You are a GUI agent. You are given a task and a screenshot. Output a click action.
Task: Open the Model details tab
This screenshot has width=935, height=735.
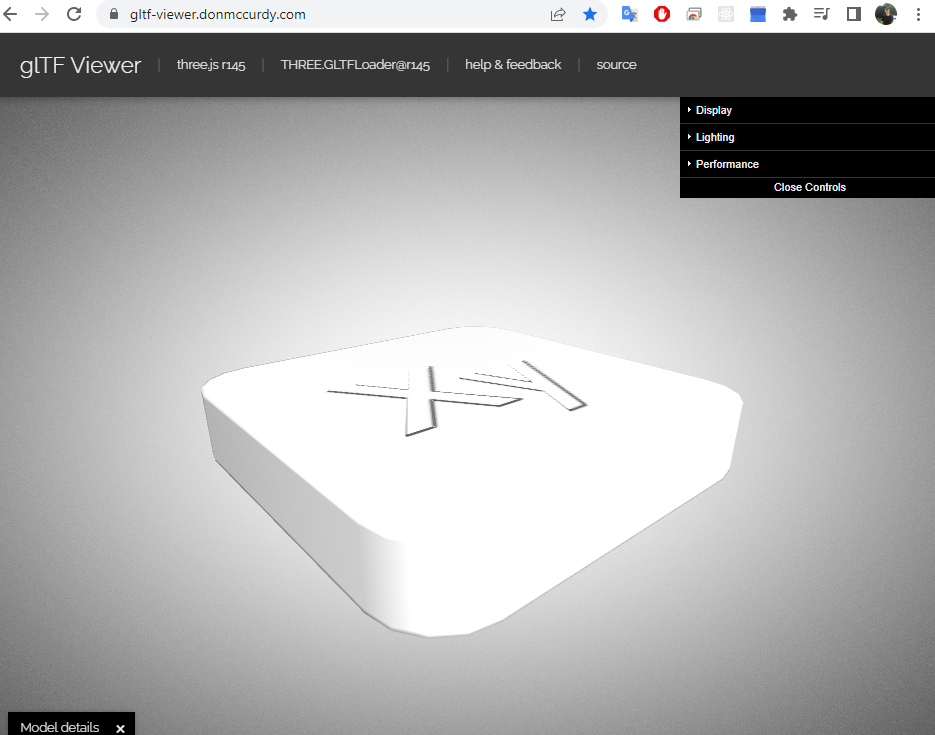tap(58, 727)
